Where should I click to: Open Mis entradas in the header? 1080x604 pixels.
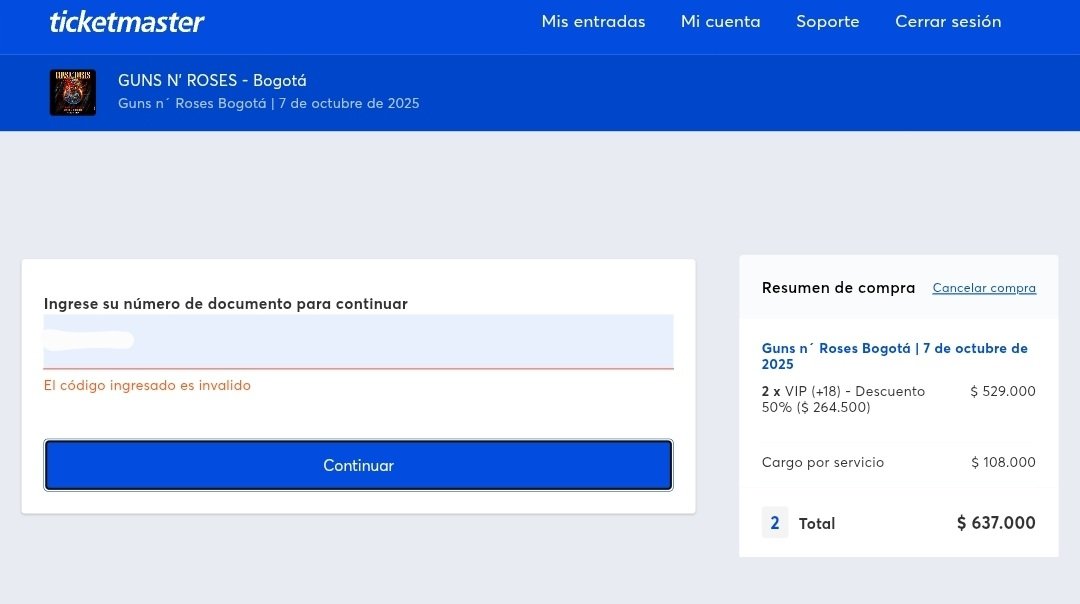[x=593, y=21]
